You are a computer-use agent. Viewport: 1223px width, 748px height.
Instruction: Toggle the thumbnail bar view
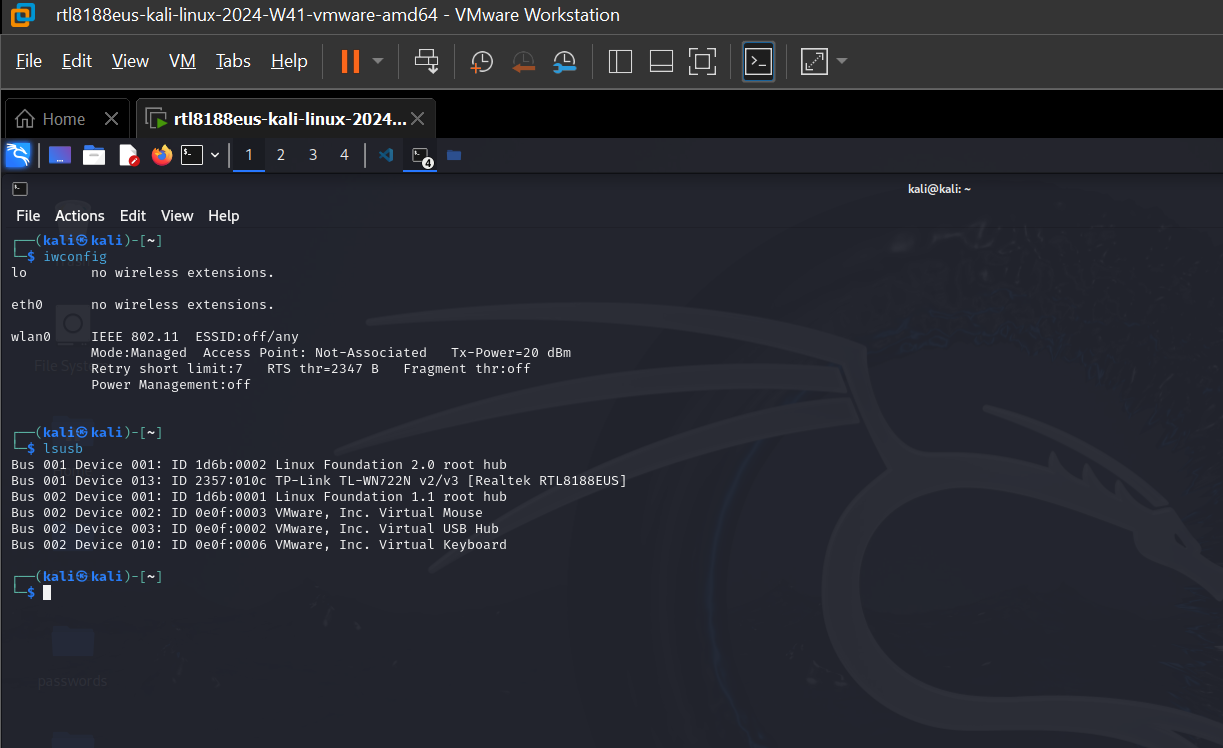click(661, 61)
